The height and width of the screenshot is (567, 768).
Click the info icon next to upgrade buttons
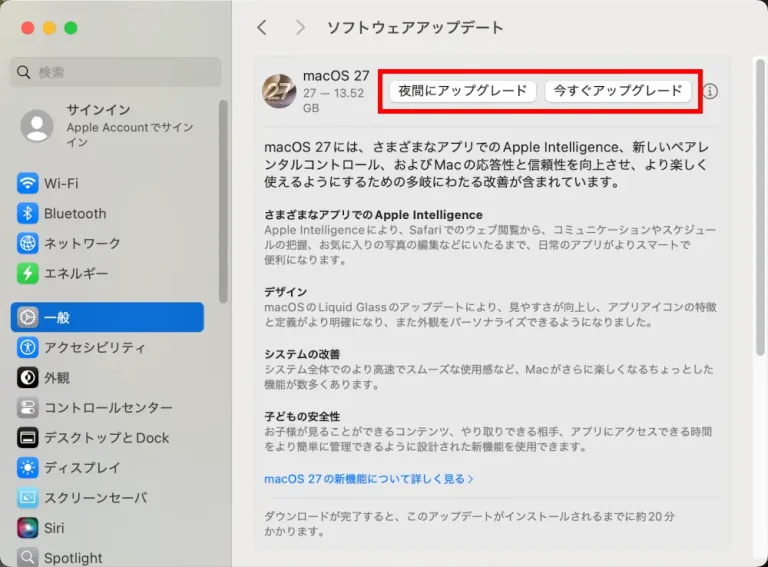(x=710, y=91)
